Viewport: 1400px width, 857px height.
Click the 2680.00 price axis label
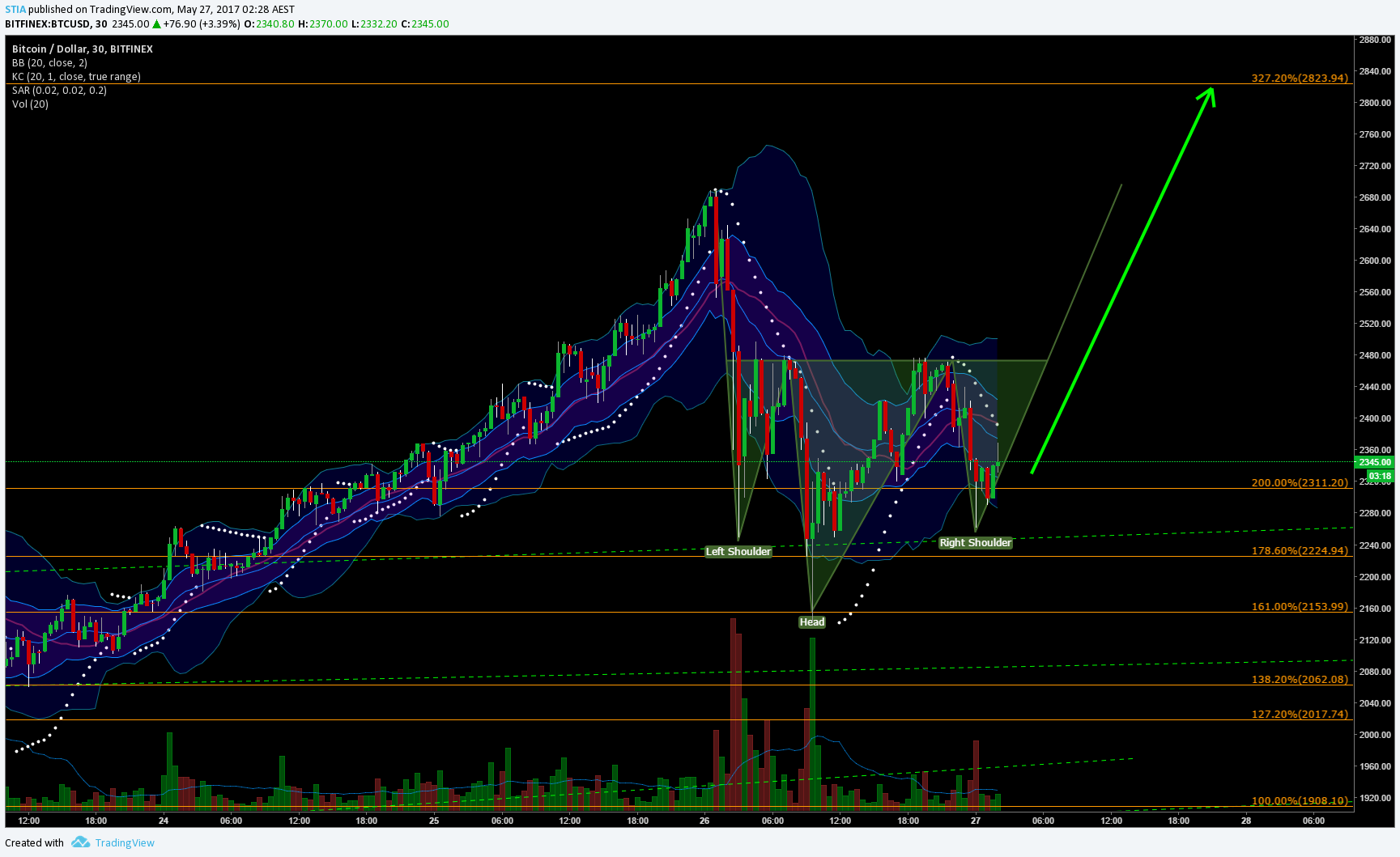point(1375,197)
